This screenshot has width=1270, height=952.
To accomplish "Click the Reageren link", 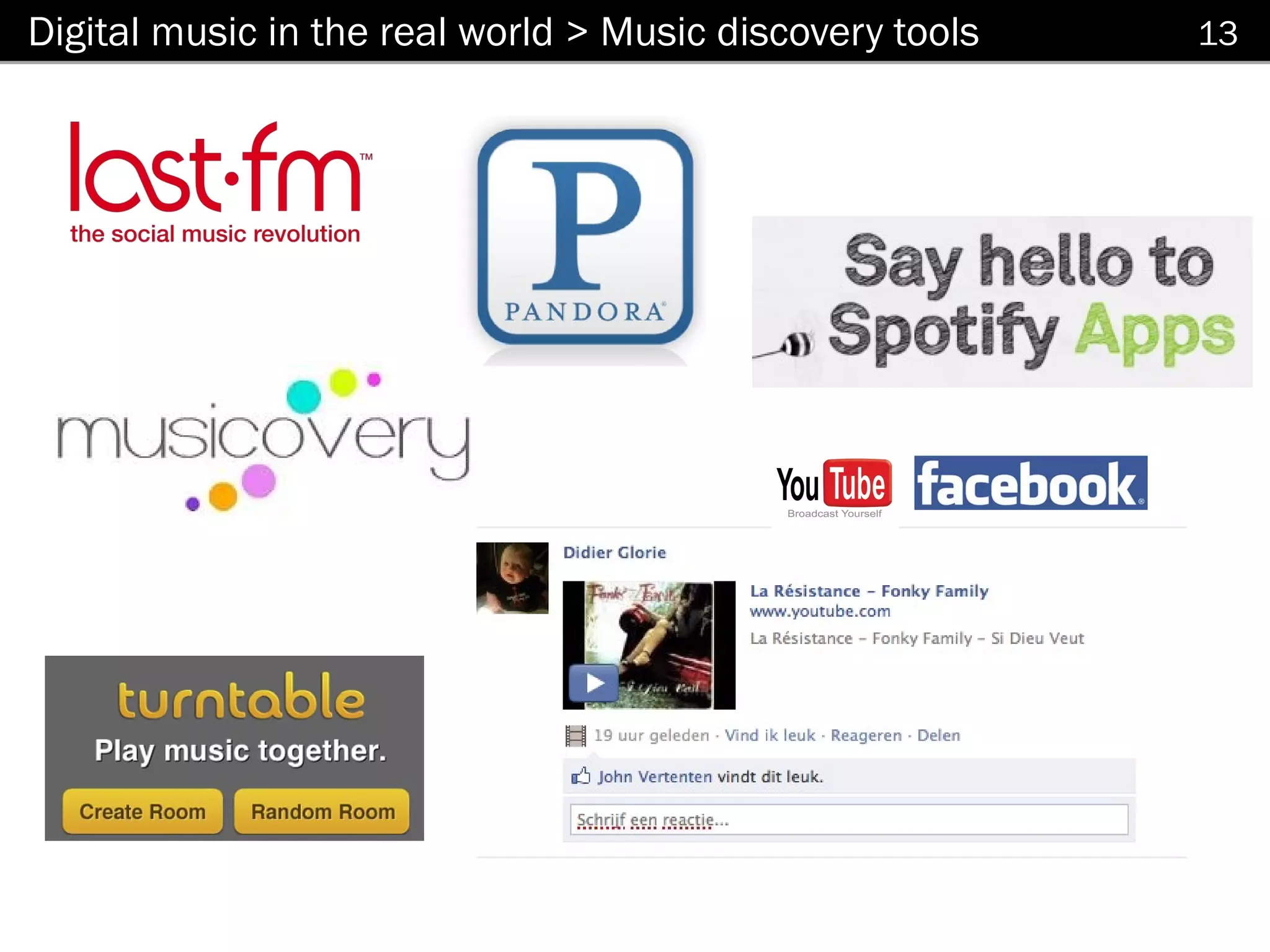I will (x=866, y=735).
